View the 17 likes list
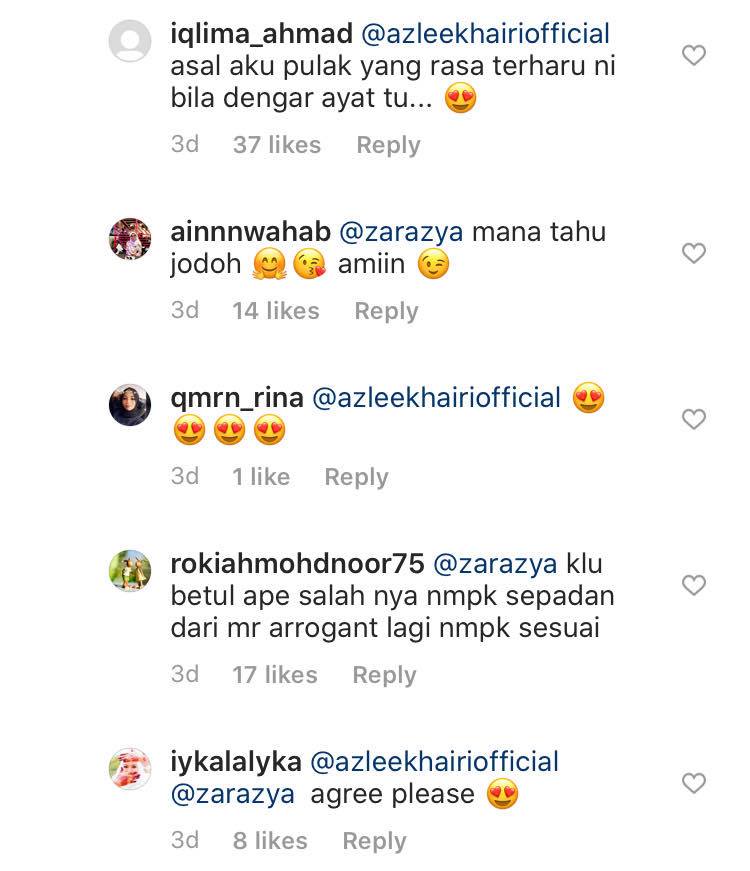Screen dimensions: 750x871 coord(274,675)
